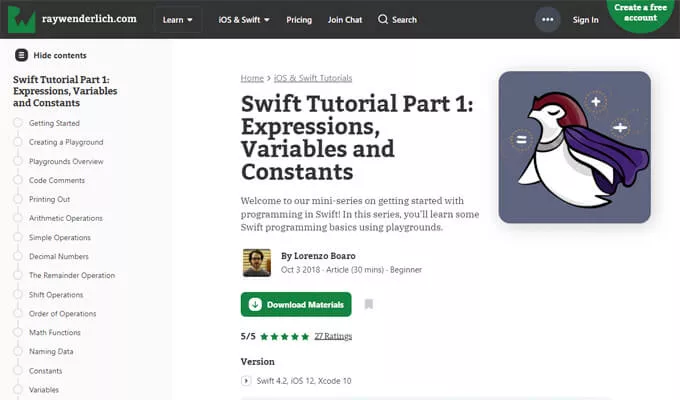Click the Download Materials button
Viewport: 680px width, 400px height.
pyautogui.click(x=296, y=305)
